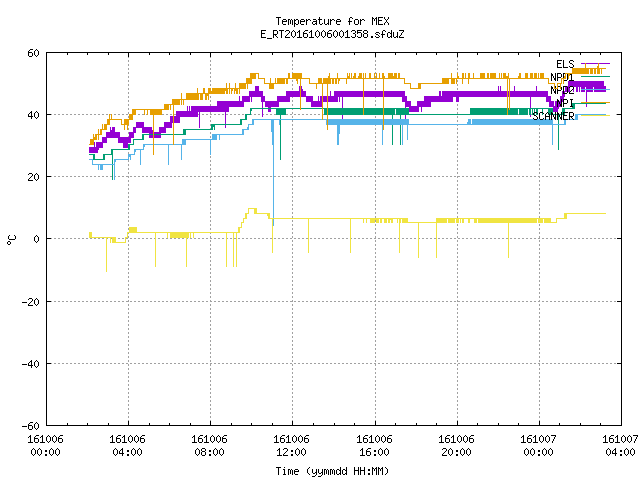The width and height of the screenshot is (640, 480).
Task: Click the purple ELS legend line sample
Action: coord(595,64)
